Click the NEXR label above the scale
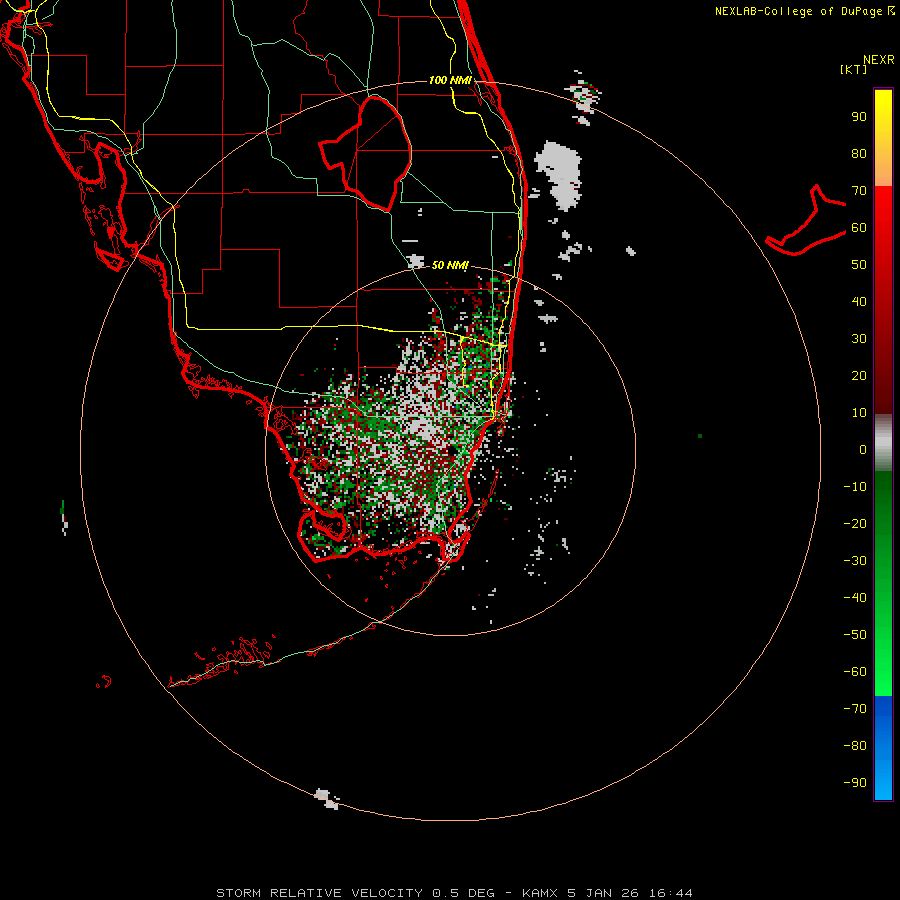This screenshot has height=900, width=900. tap(879, 60)
